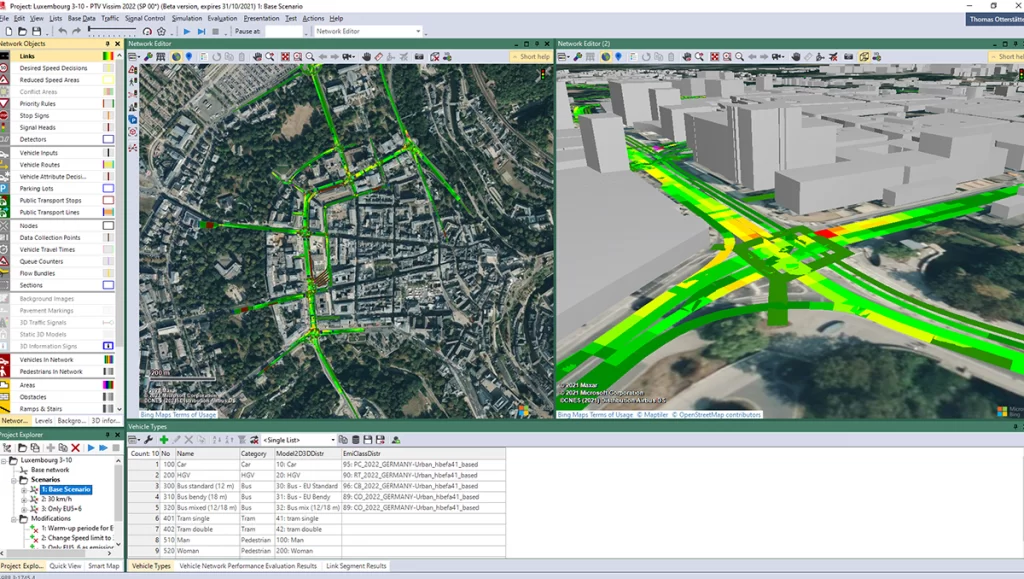Switch to Link Segment Results tab
1024x579 pixels.
pyautogui.click(x=356, y=566)
